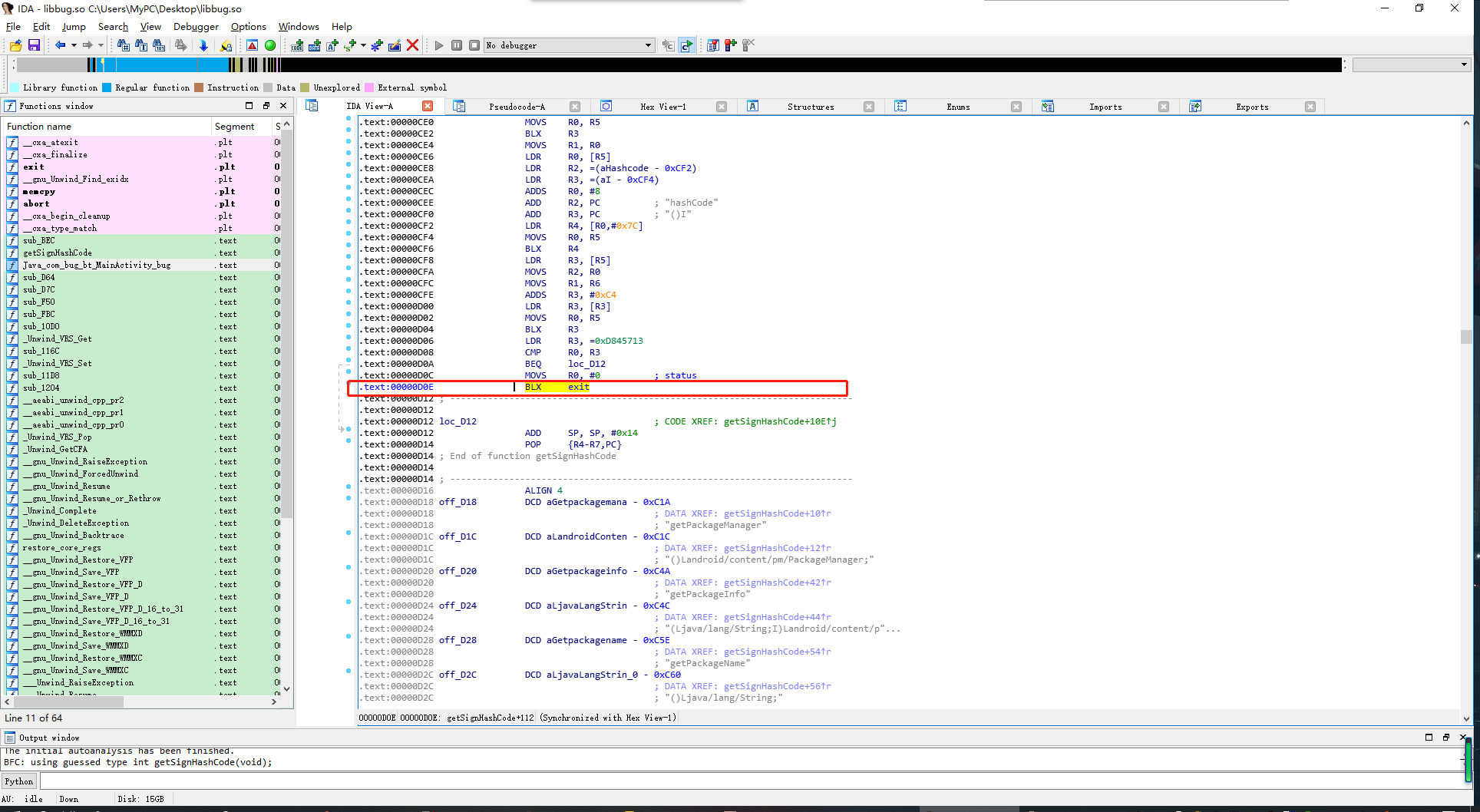Viewport: 1480px width, 812px height.
Task: Sort by Function name column header
Action: point(107,127)
